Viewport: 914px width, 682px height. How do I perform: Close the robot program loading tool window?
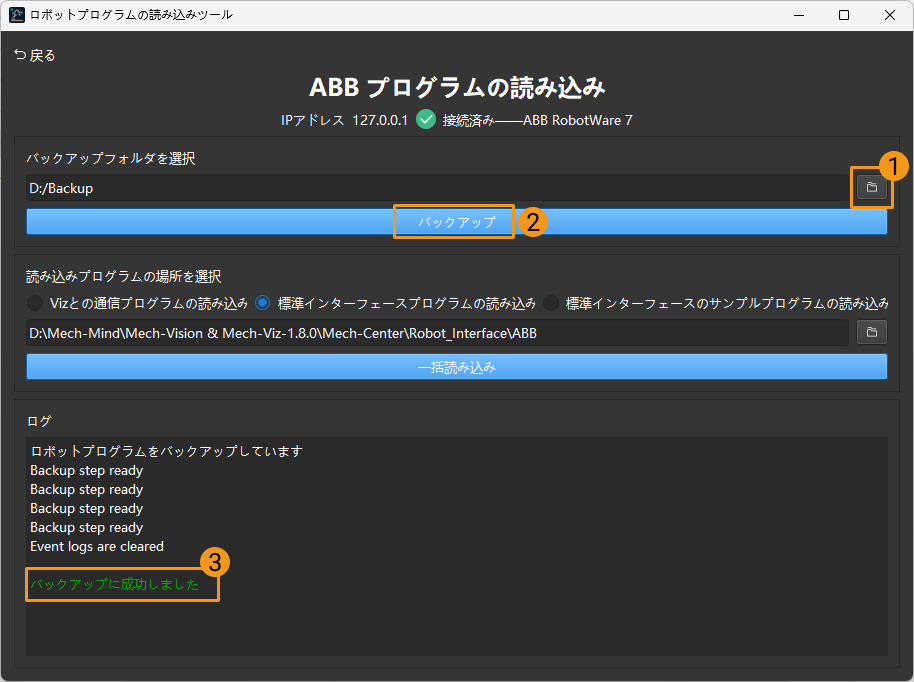tap(890, 15)
